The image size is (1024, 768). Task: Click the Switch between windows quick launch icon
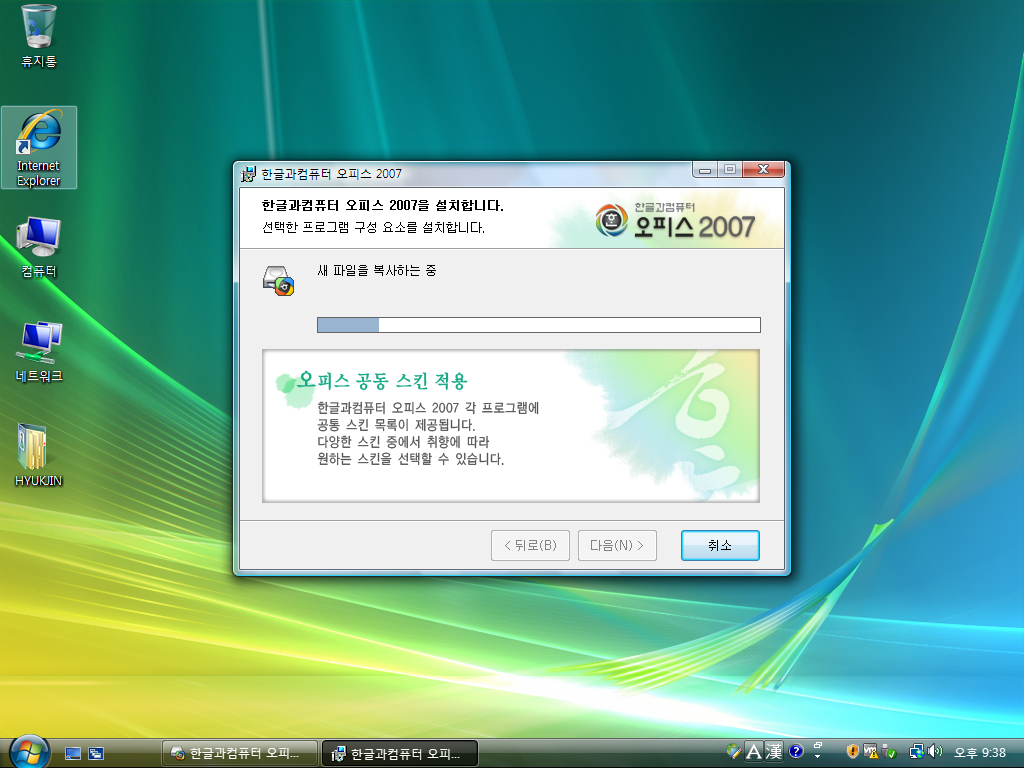(96, 754)
